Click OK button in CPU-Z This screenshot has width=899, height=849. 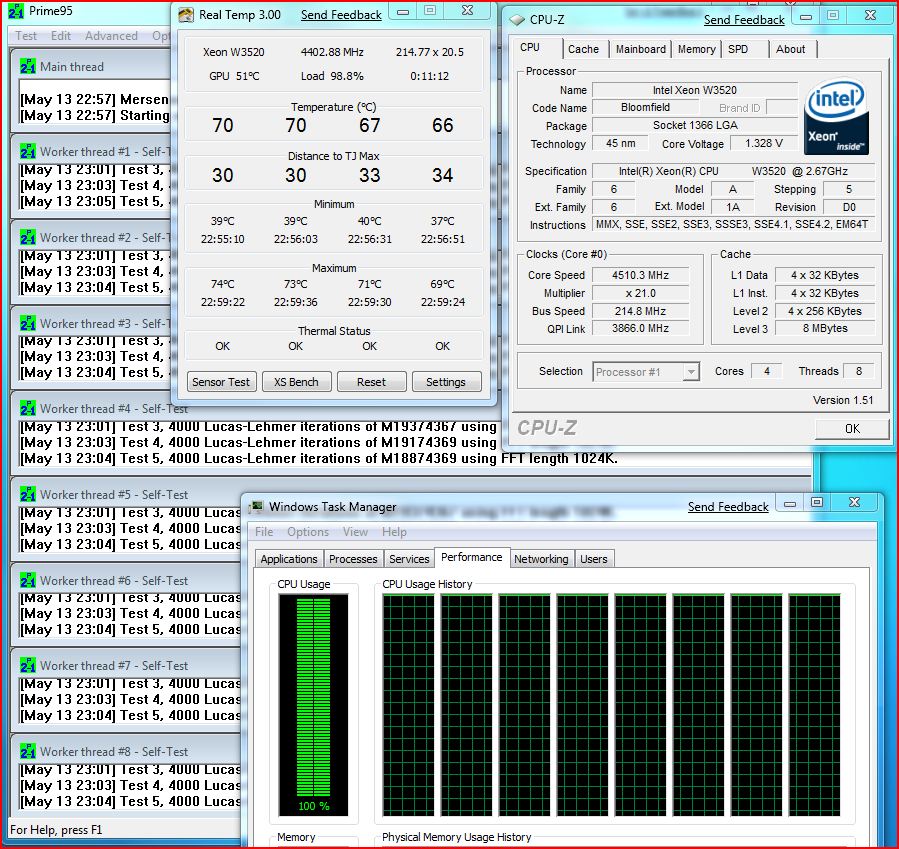pyautogui.click(x=852, y=429)
